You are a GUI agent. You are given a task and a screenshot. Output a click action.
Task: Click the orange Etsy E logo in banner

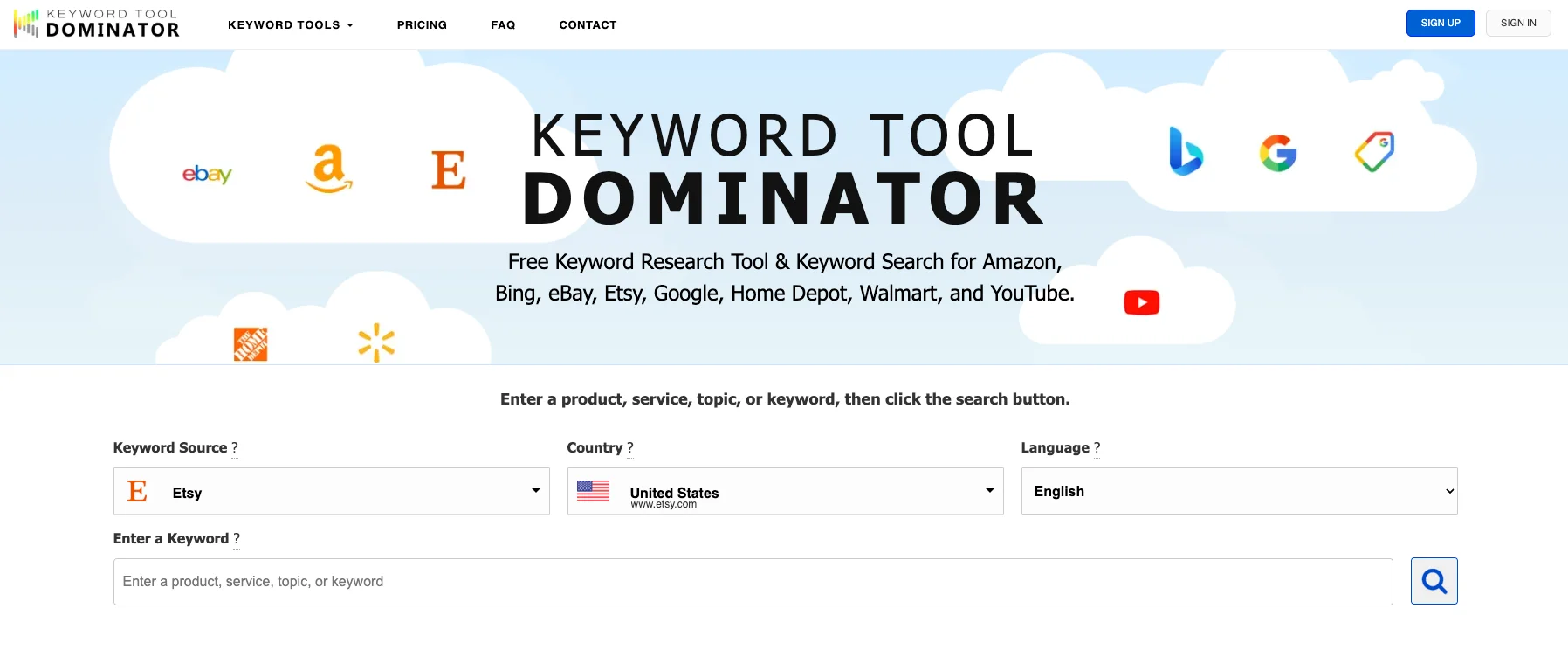coord(449,170)
